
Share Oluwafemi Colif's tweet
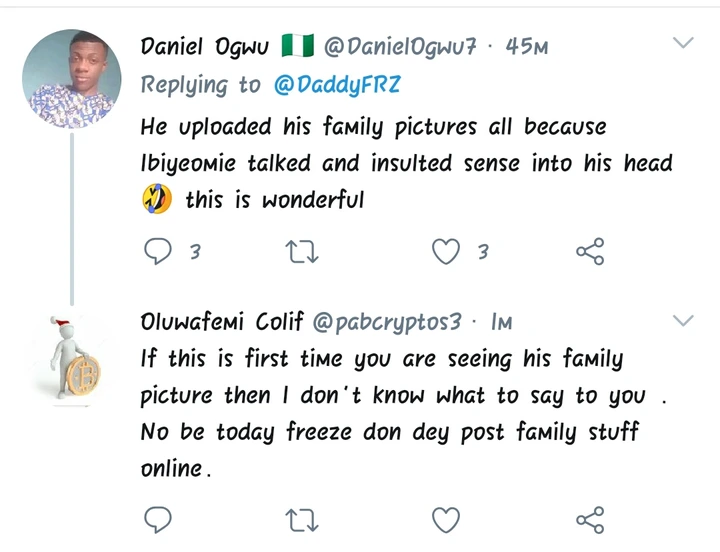click(590, 519)
